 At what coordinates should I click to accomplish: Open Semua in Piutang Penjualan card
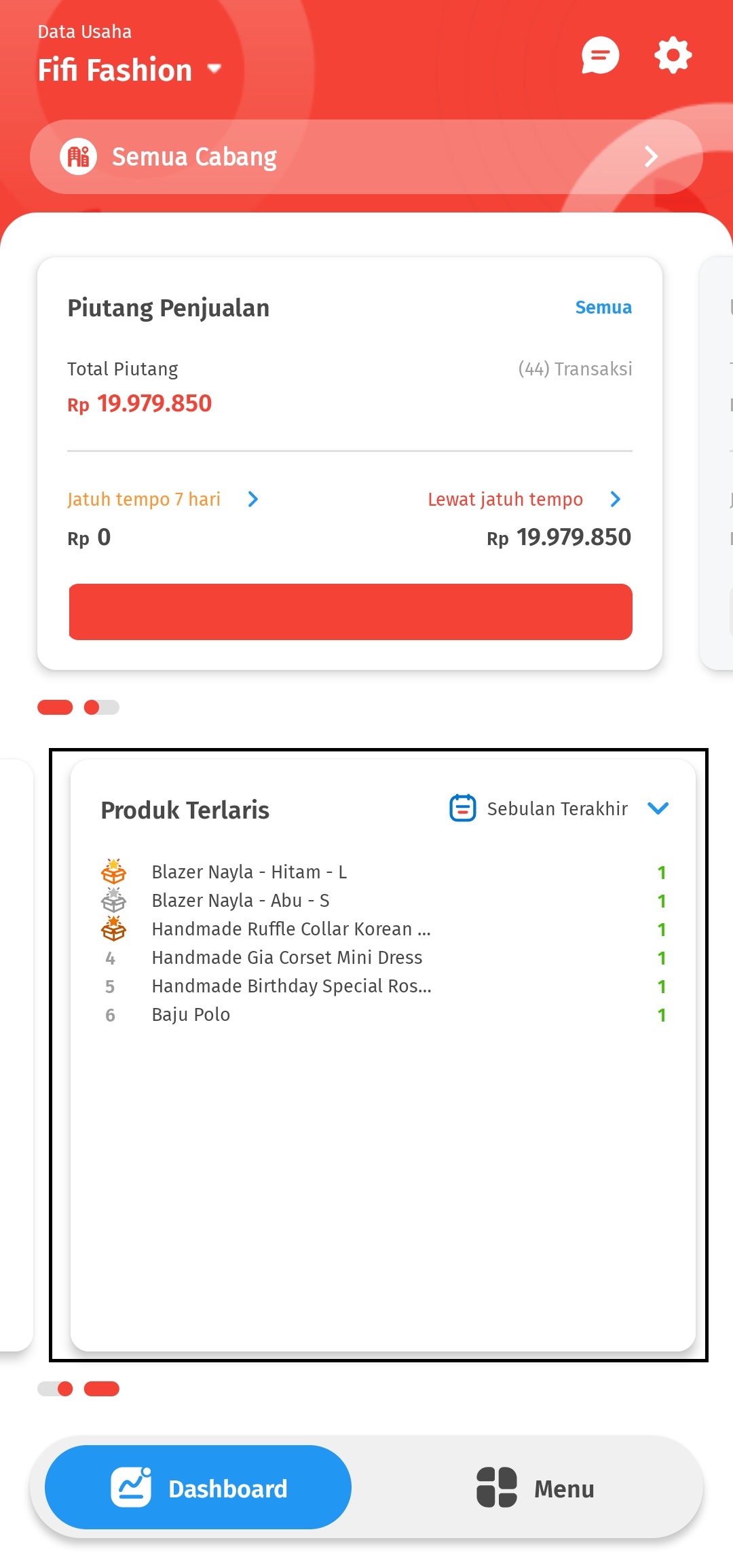click(x=603, y=307)
